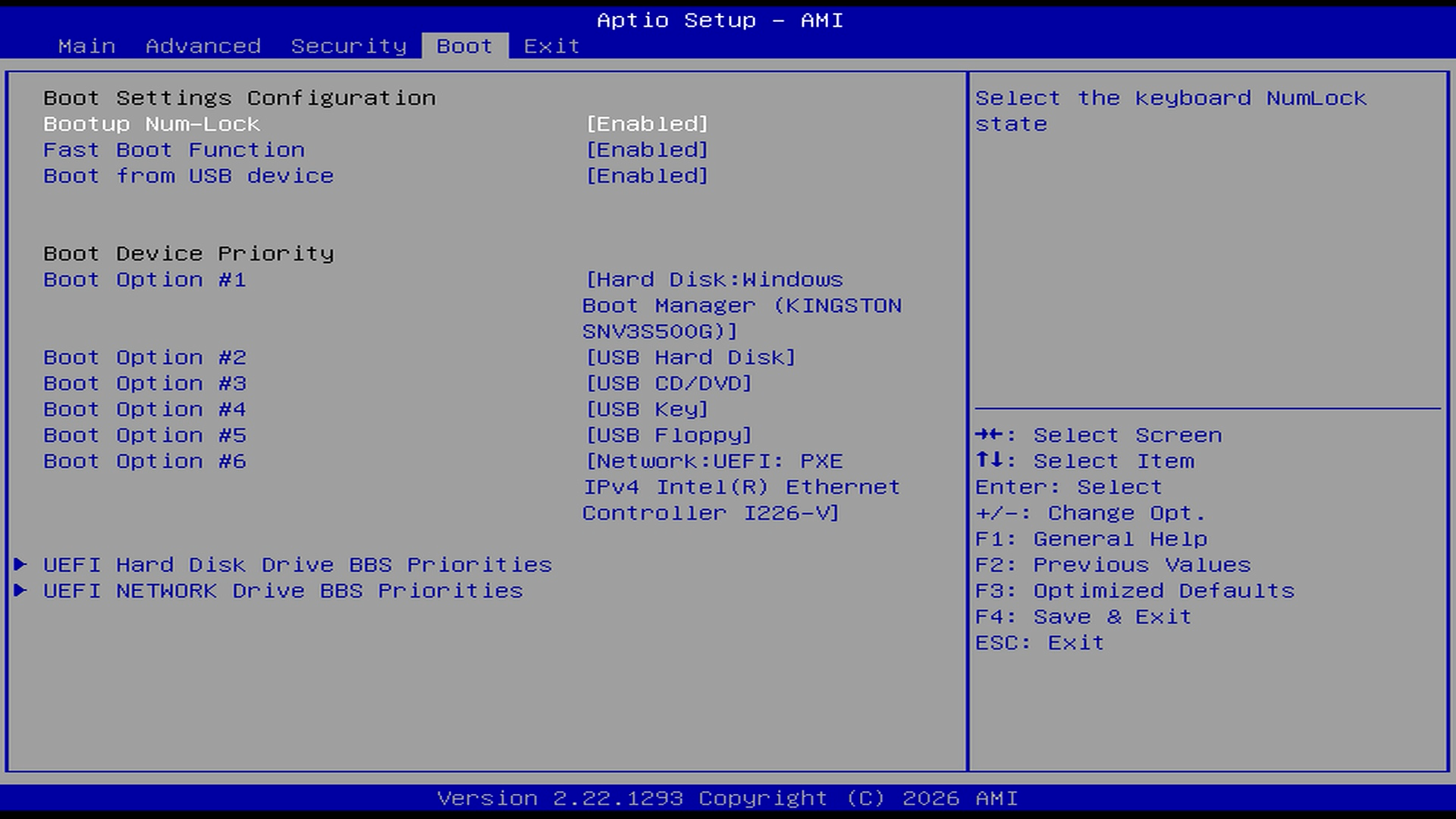Click the Select Screen key hint
The height and width of the screenshot is (819, 1456).
1098,435
